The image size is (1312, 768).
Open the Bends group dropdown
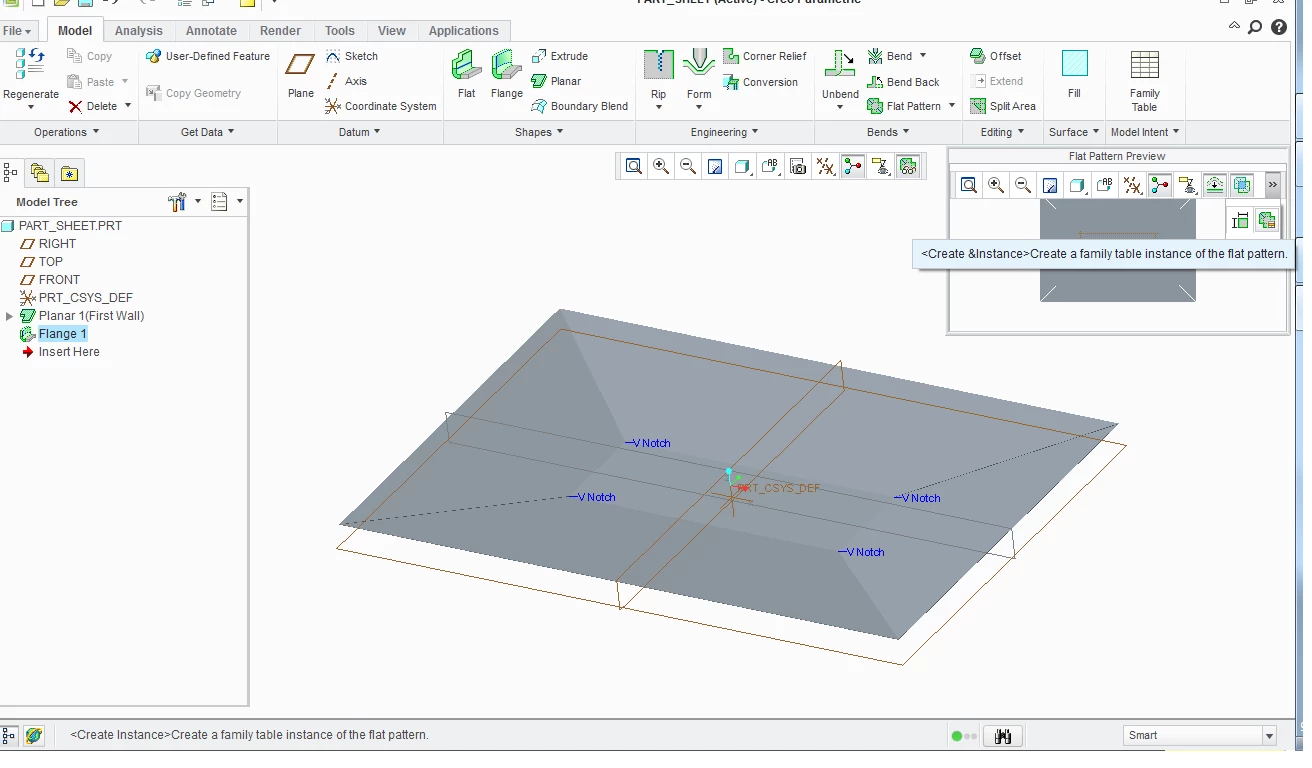pos(889,132)
